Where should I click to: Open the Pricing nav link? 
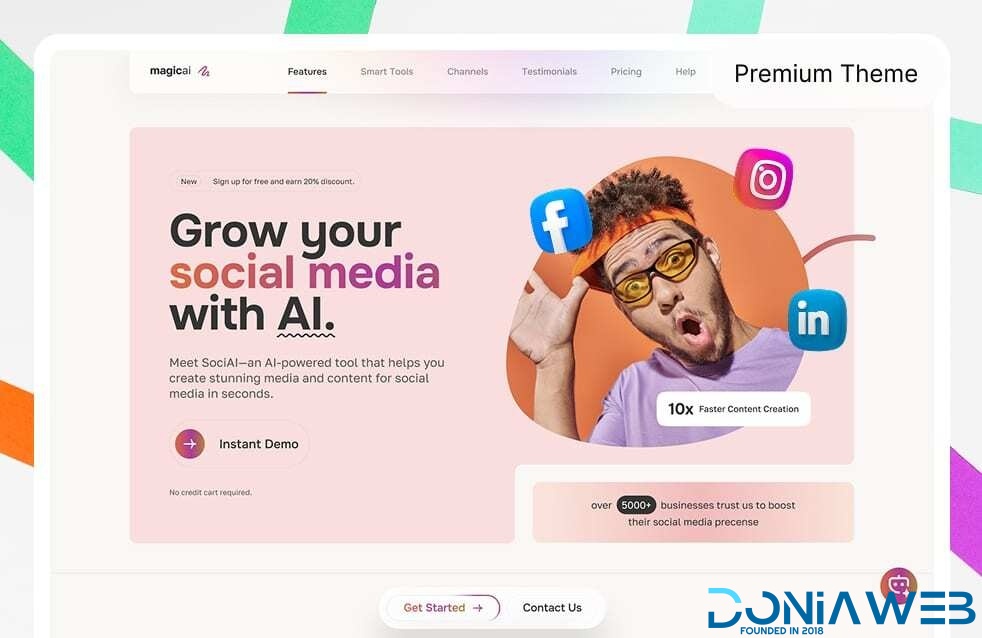click(x=626, y=72)
